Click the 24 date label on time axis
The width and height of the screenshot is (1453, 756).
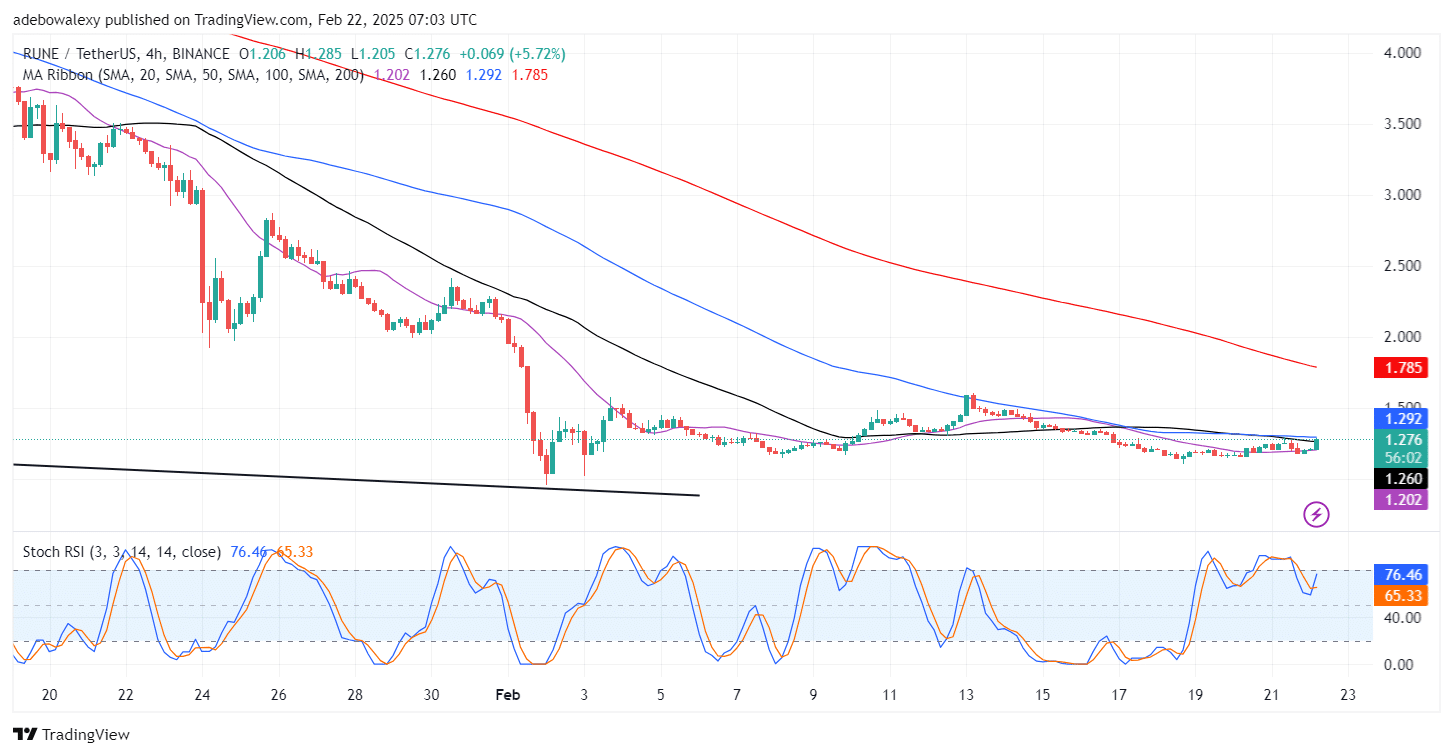(201, 695)
